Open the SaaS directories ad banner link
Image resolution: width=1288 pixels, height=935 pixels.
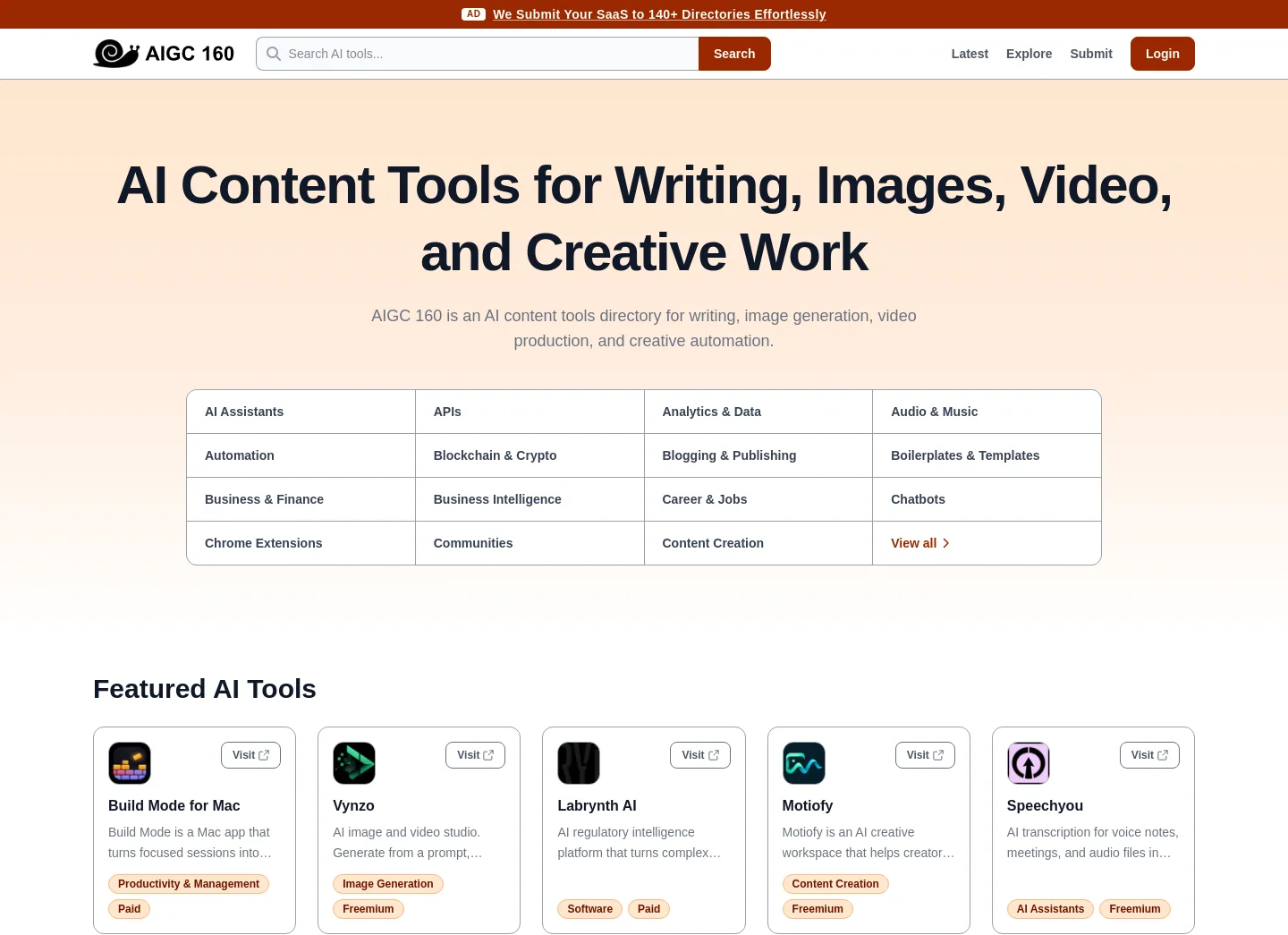[659, 14]
